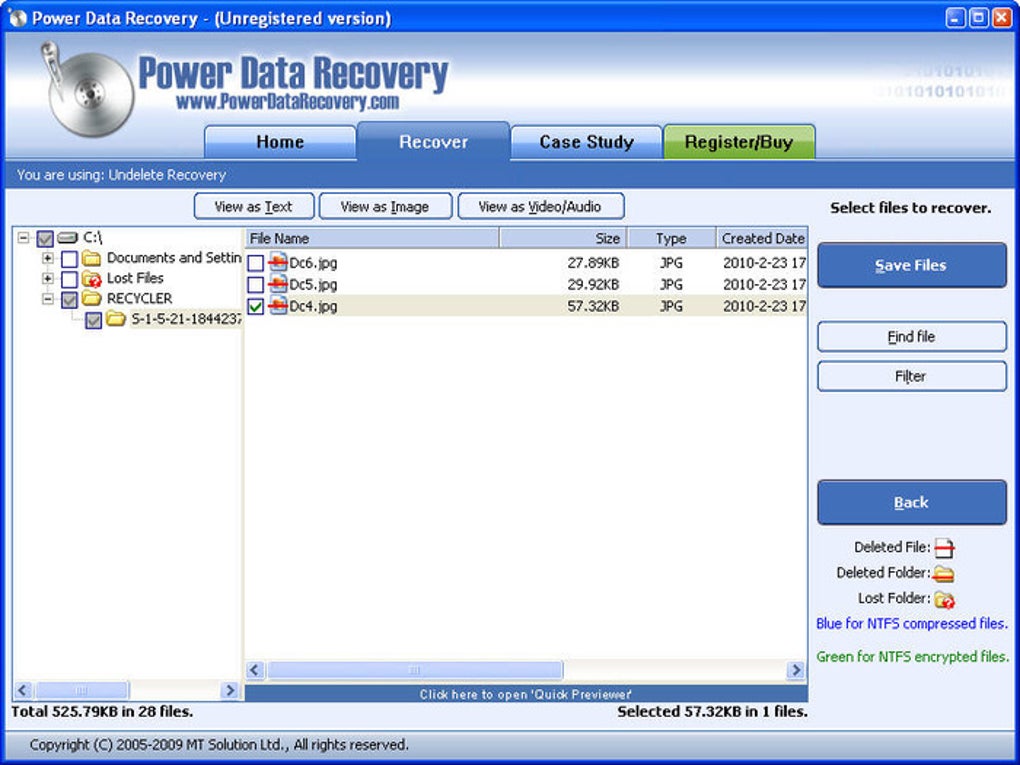
Task: Visit the www.PowerDataRecovery.com link
Action: [x=287, y=101]
